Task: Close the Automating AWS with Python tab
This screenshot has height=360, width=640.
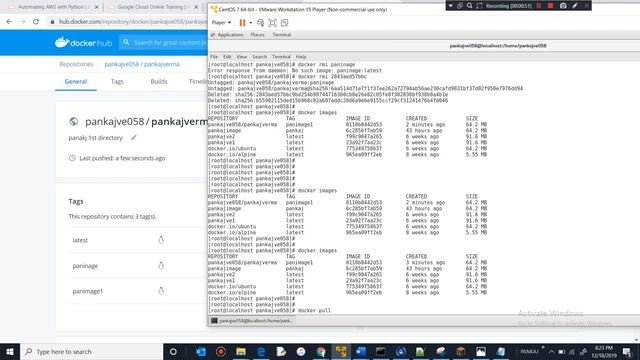Action: (x=96, y=7)
